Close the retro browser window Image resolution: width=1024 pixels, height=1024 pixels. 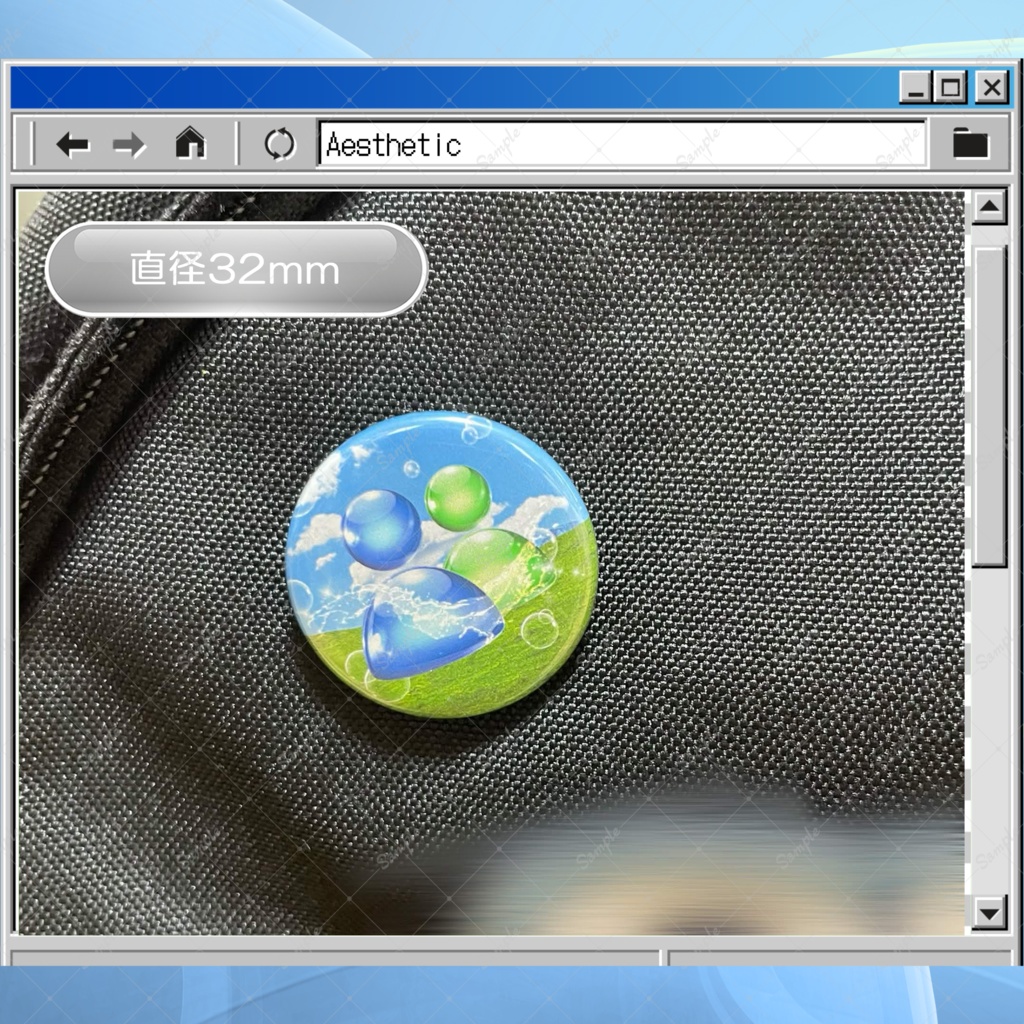pyautogui.click(x=992, y=87)
